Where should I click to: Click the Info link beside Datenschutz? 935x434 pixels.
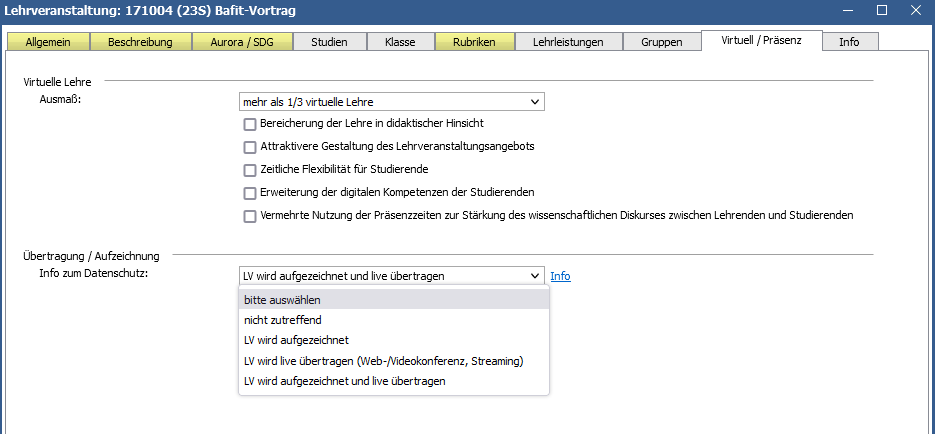560,276
